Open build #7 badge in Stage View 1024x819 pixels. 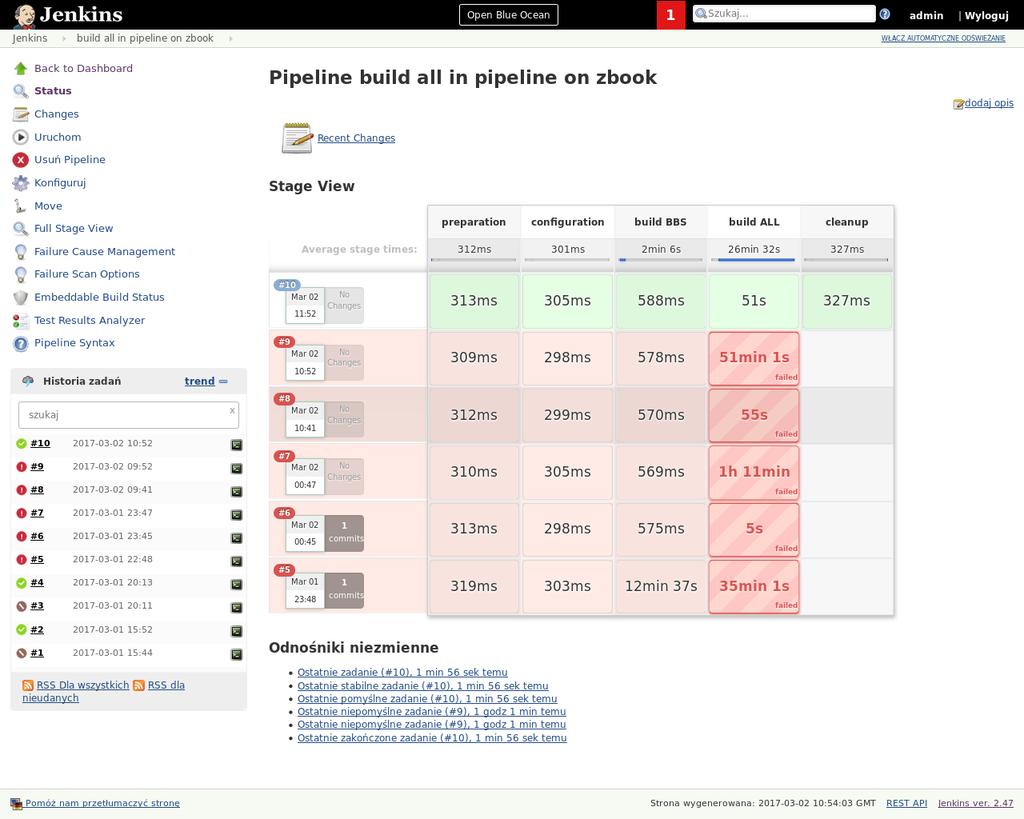pos(284,456)
